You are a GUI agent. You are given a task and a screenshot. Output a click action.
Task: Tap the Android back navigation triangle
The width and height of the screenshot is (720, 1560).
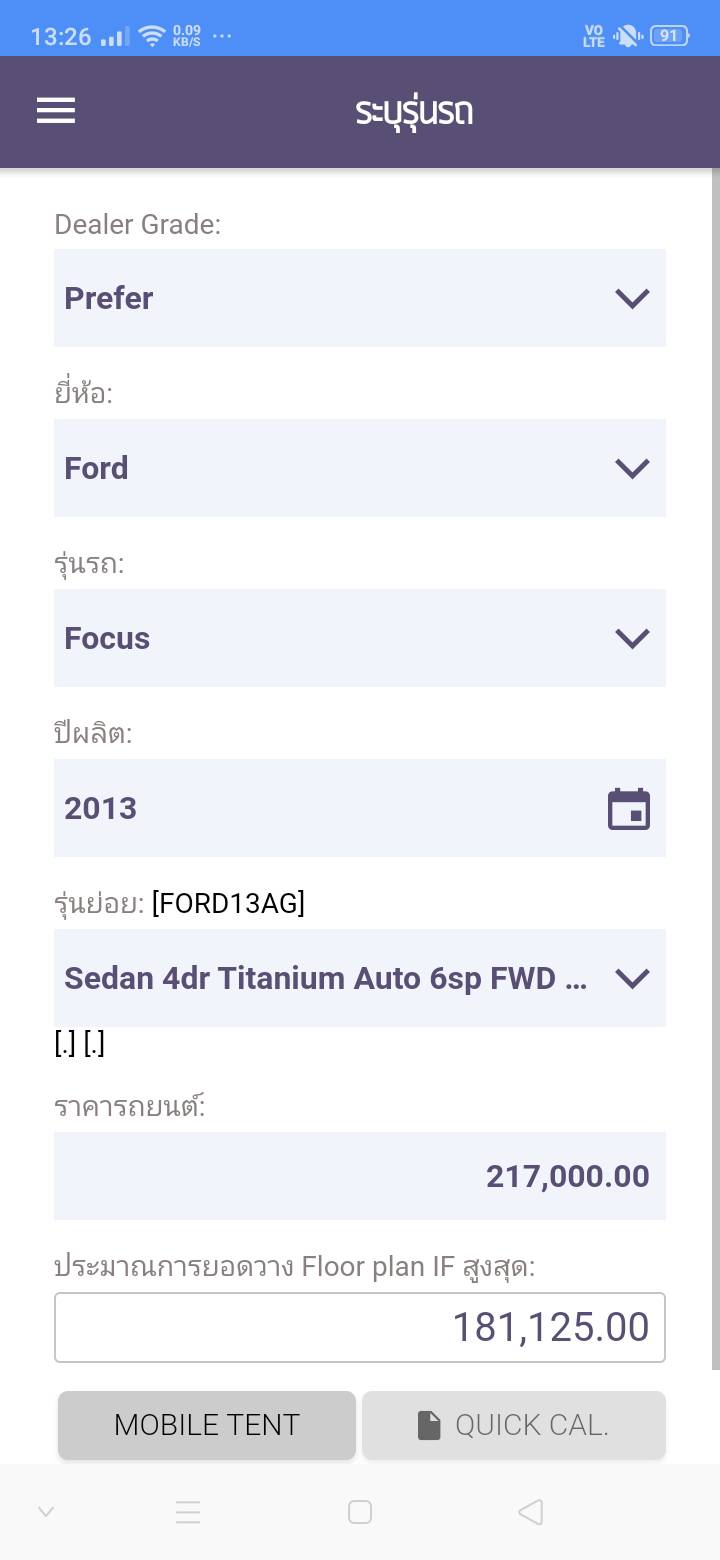[531, 1512]
